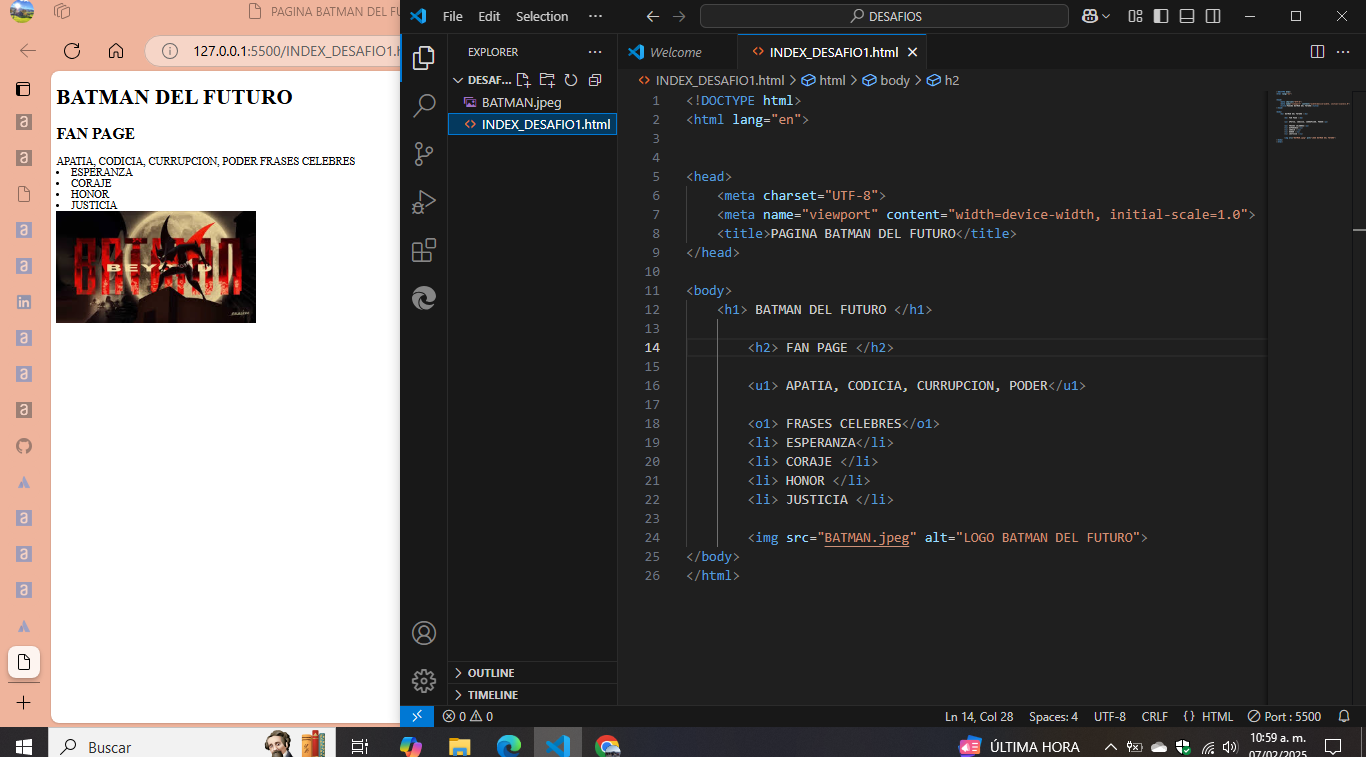Image resolution: width=1366 pixels, height=757 pixels.
Task: Open the Selection menu
Action: pos(542,16)
